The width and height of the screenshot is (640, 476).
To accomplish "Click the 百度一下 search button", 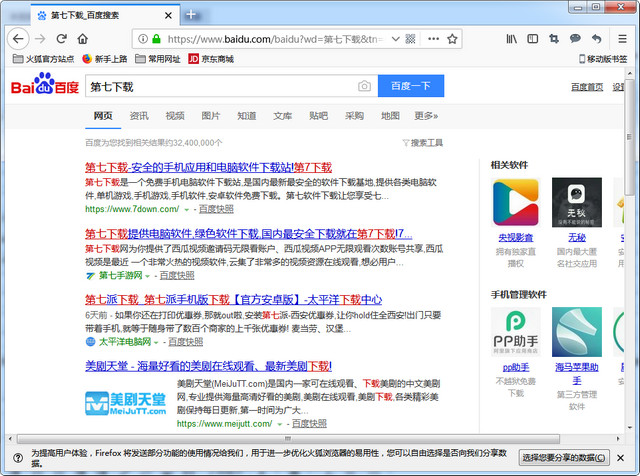I will point(410,87).
